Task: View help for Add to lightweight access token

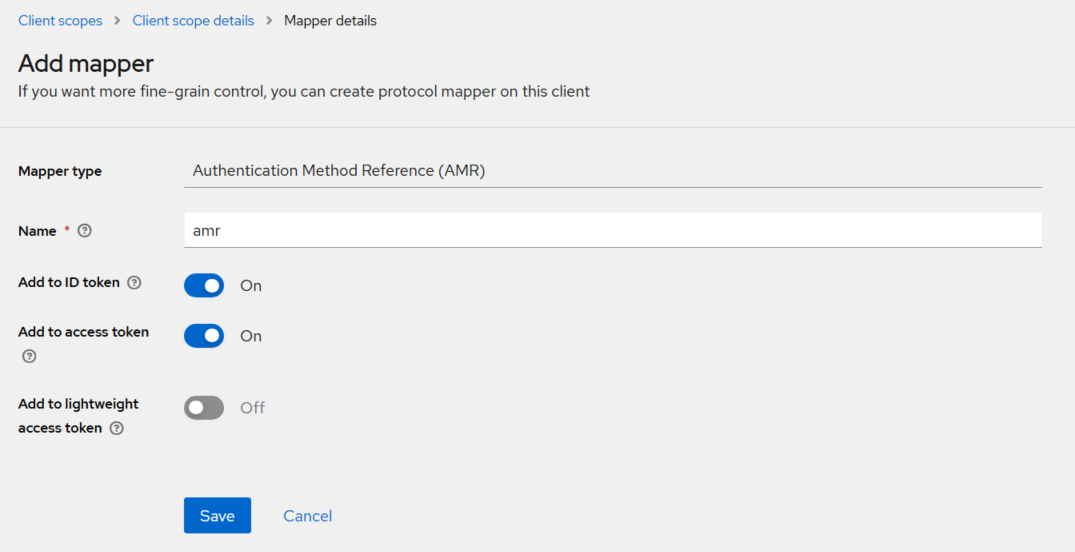Action: tap(117, 428)
